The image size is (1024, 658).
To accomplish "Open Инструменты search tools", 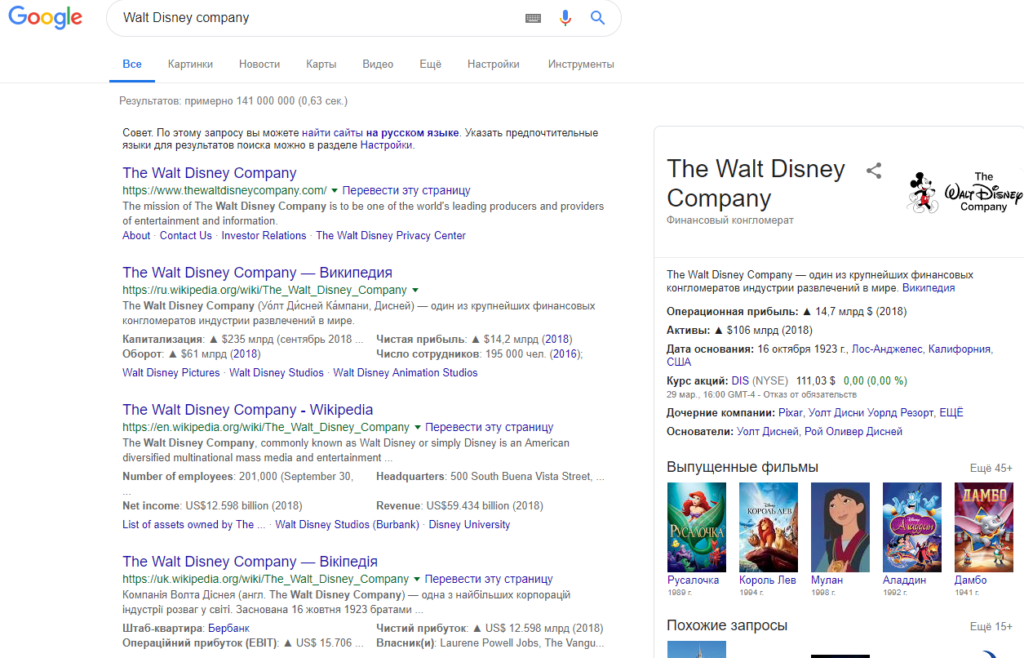I will click(x=581, y=64).
